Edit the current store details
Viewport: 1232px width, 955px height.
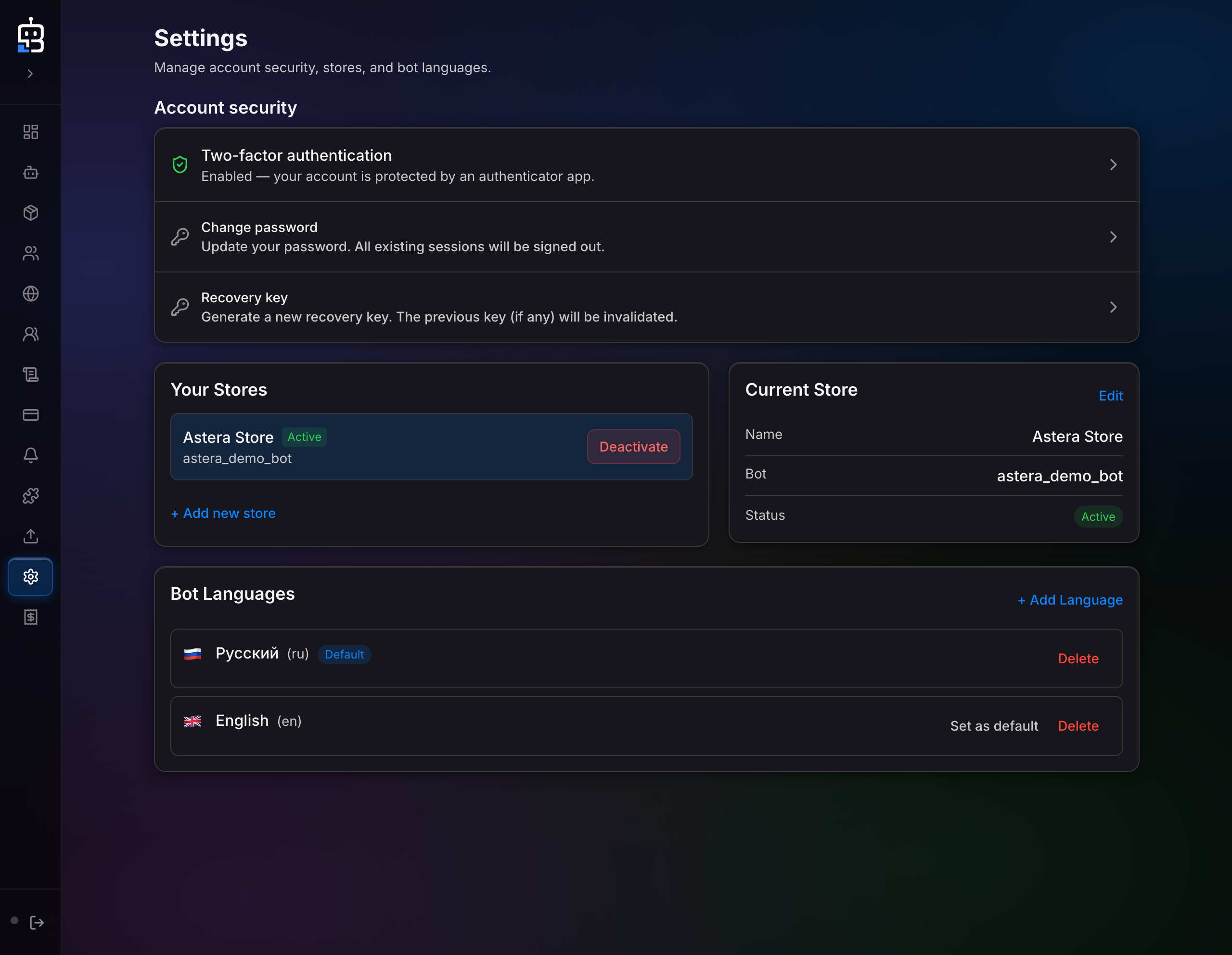[1110, 396]
